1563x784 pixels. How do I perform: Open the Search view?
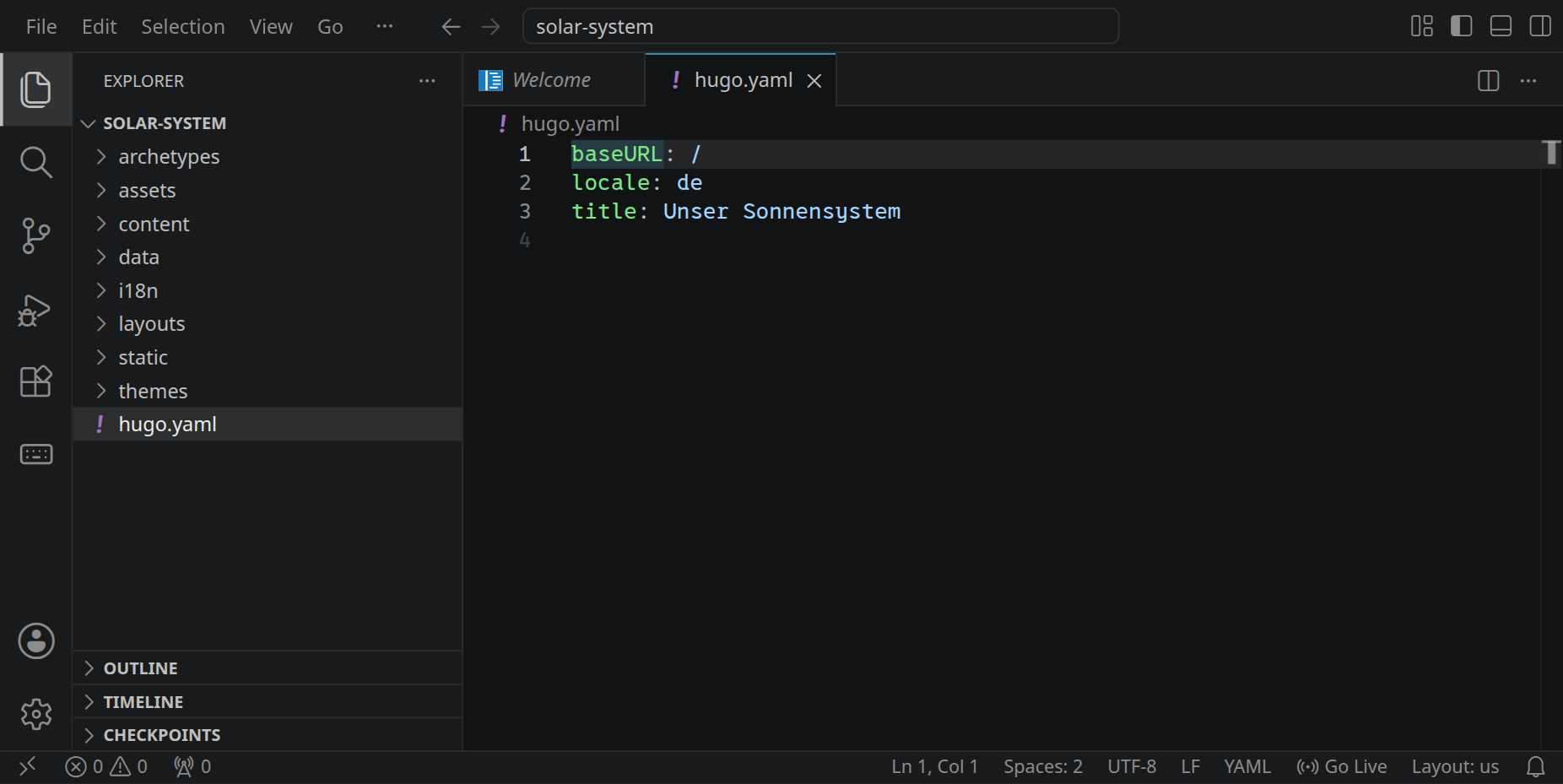[35, 162]
